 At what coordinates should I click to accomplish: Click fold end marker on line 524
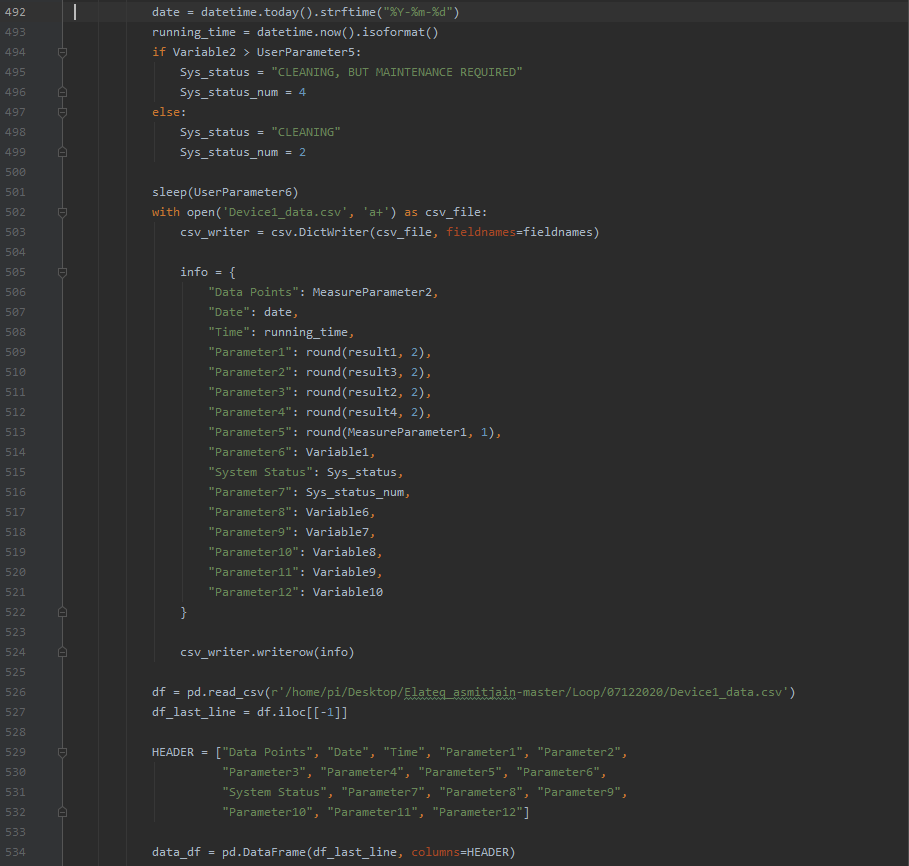(63, 652)
